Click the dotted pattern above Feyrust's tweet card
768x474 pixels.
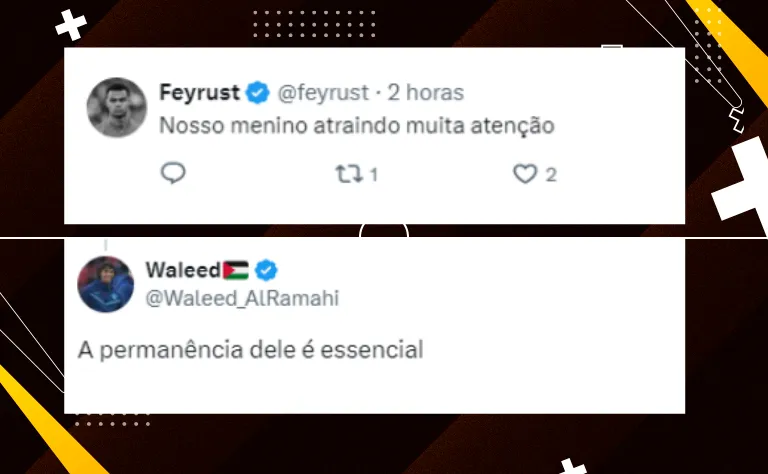click(x=314, y=24)
